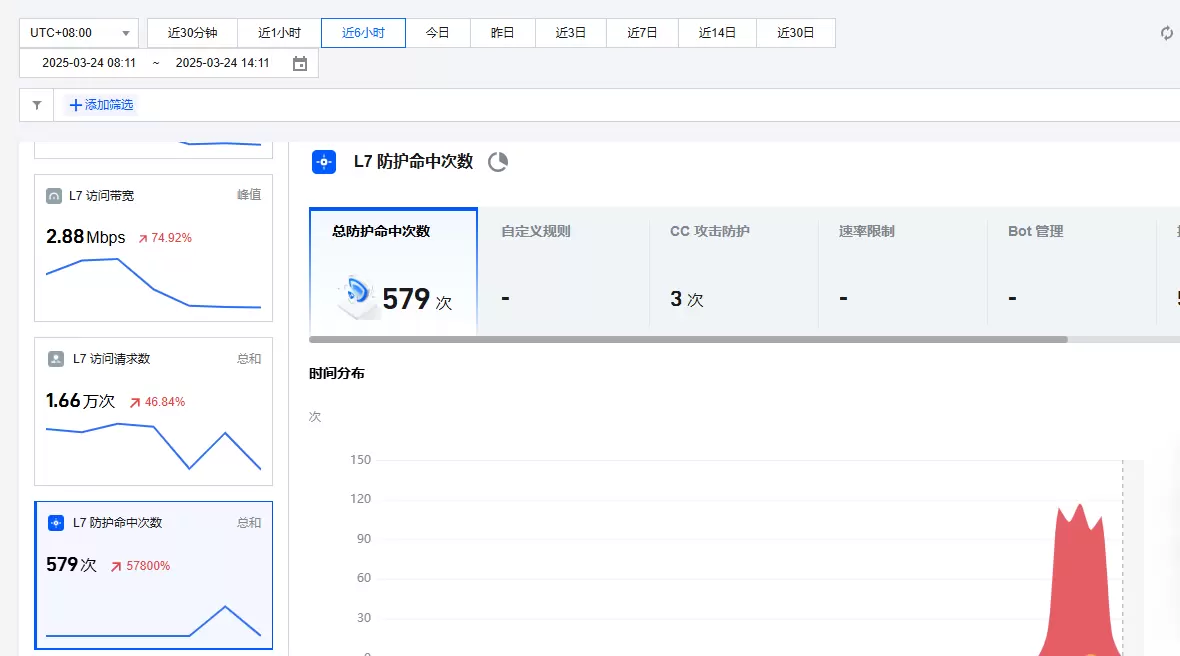Click end time 2025-03-24 14:11 field
Image resolution: width=1180 pixels, height=656 pixels.
[x=223, y=63]
